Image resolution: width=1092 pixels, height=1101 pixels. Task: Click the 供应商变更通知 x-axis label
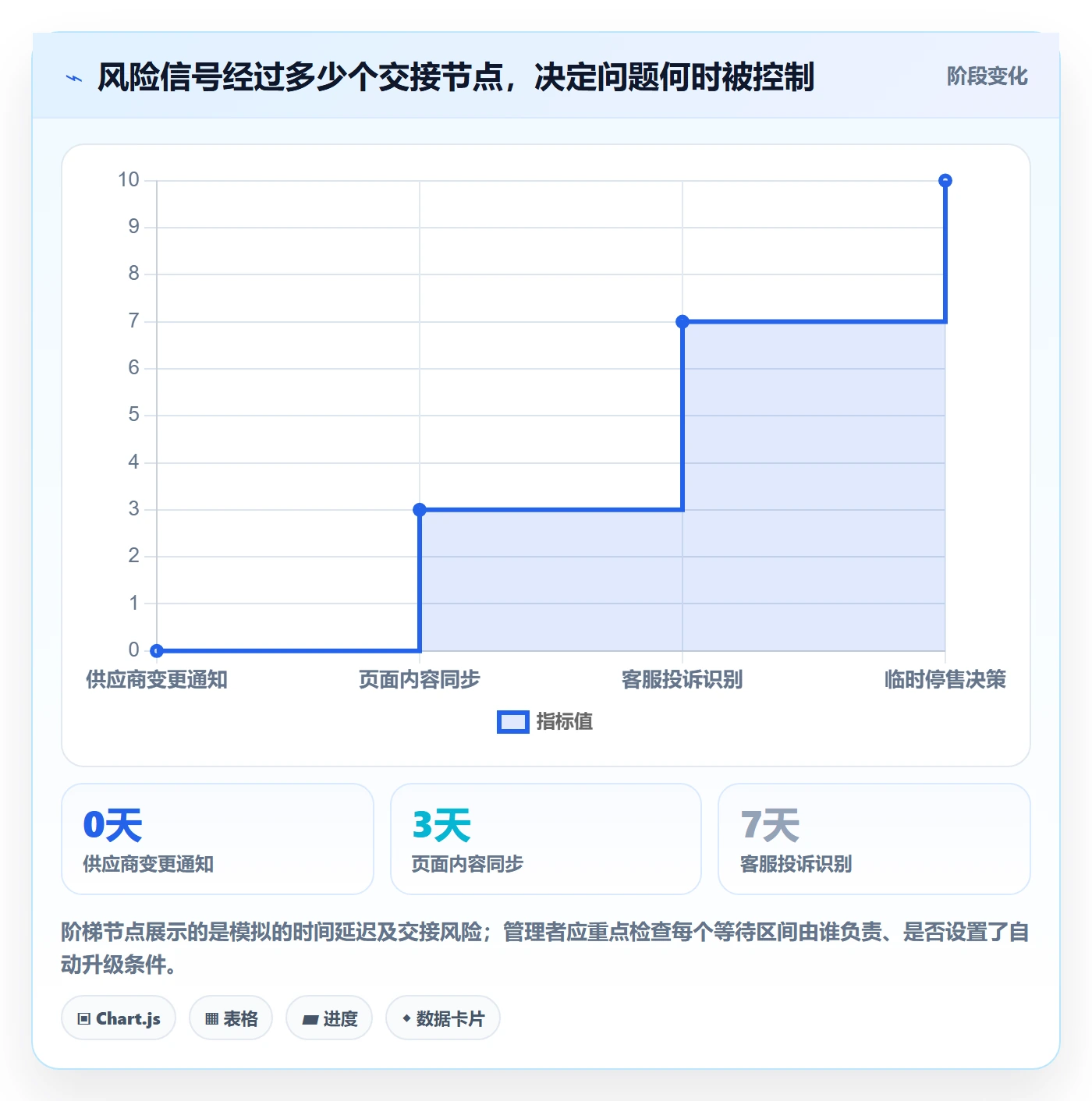pyautogui.click(x=157, y=680)
